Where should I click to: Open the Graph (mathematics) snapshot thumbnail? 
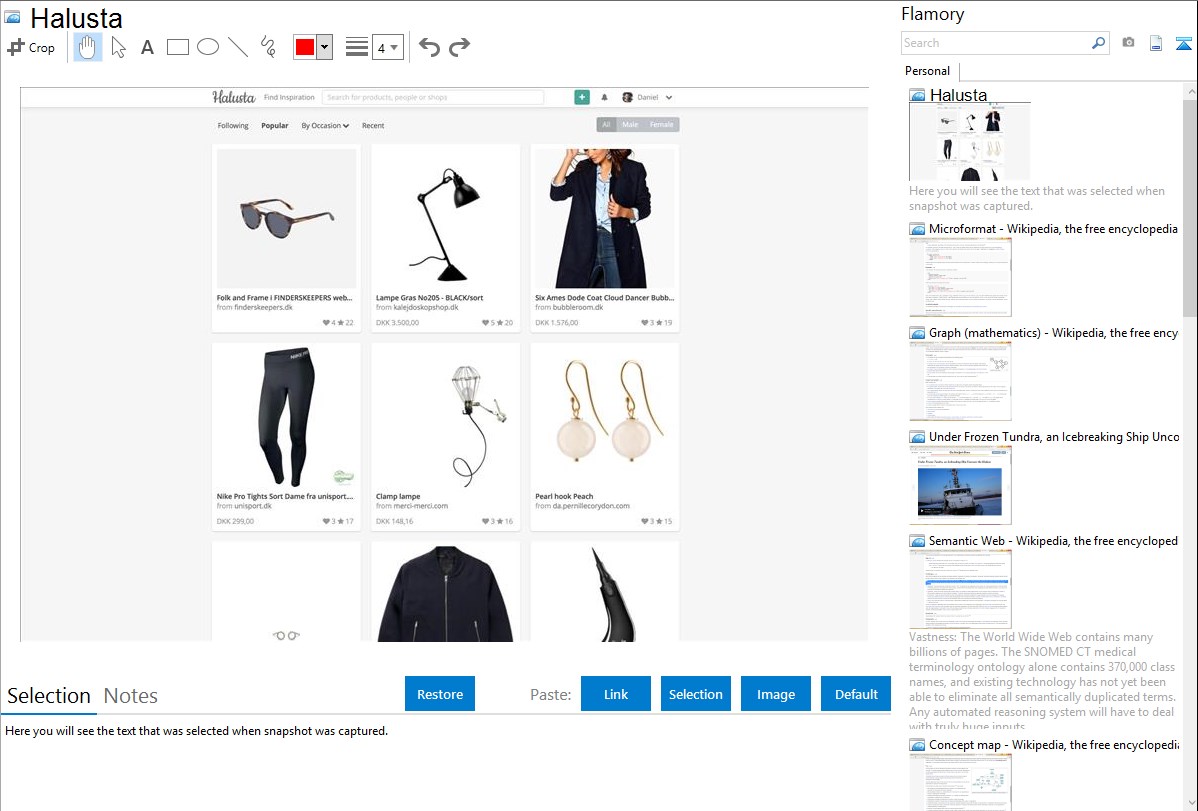[960, 381]
